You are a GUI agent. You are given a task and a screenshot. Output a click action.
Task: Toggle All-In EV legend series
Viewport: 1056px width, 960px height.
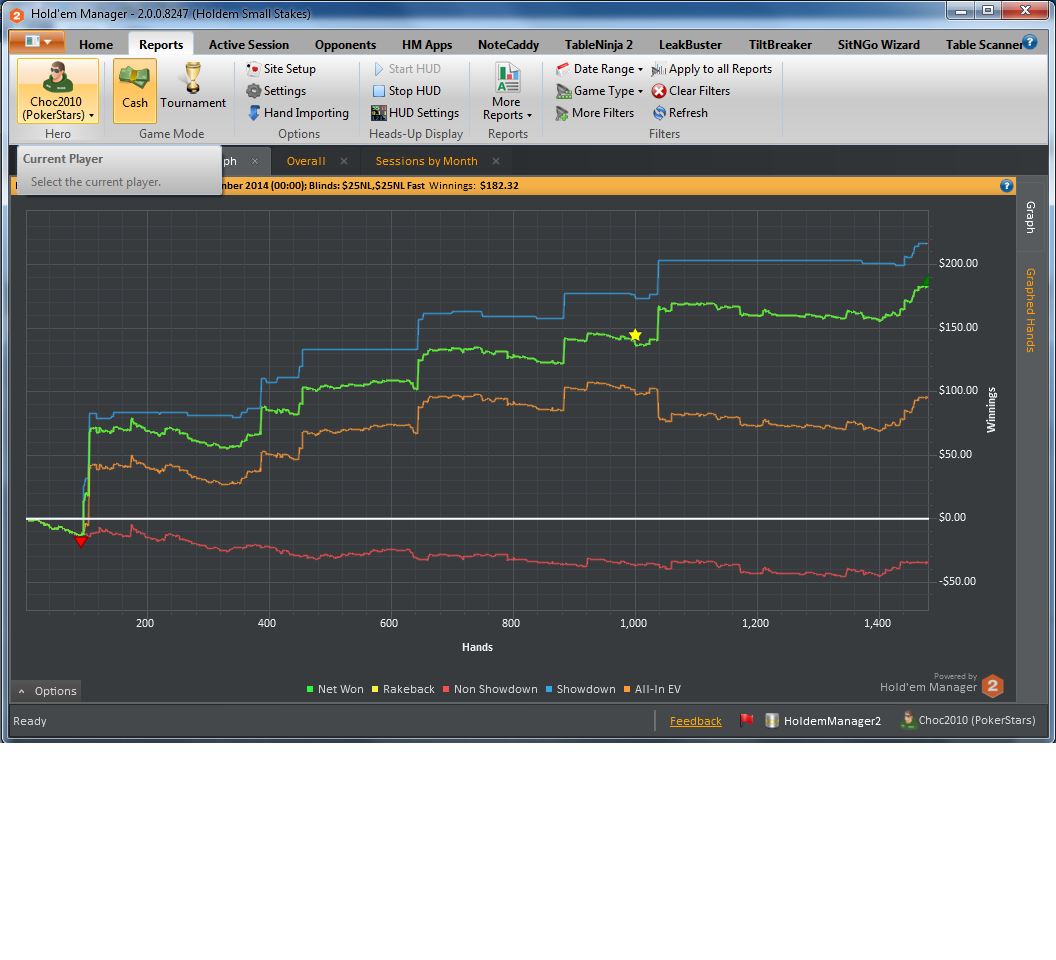coord(652,689)
